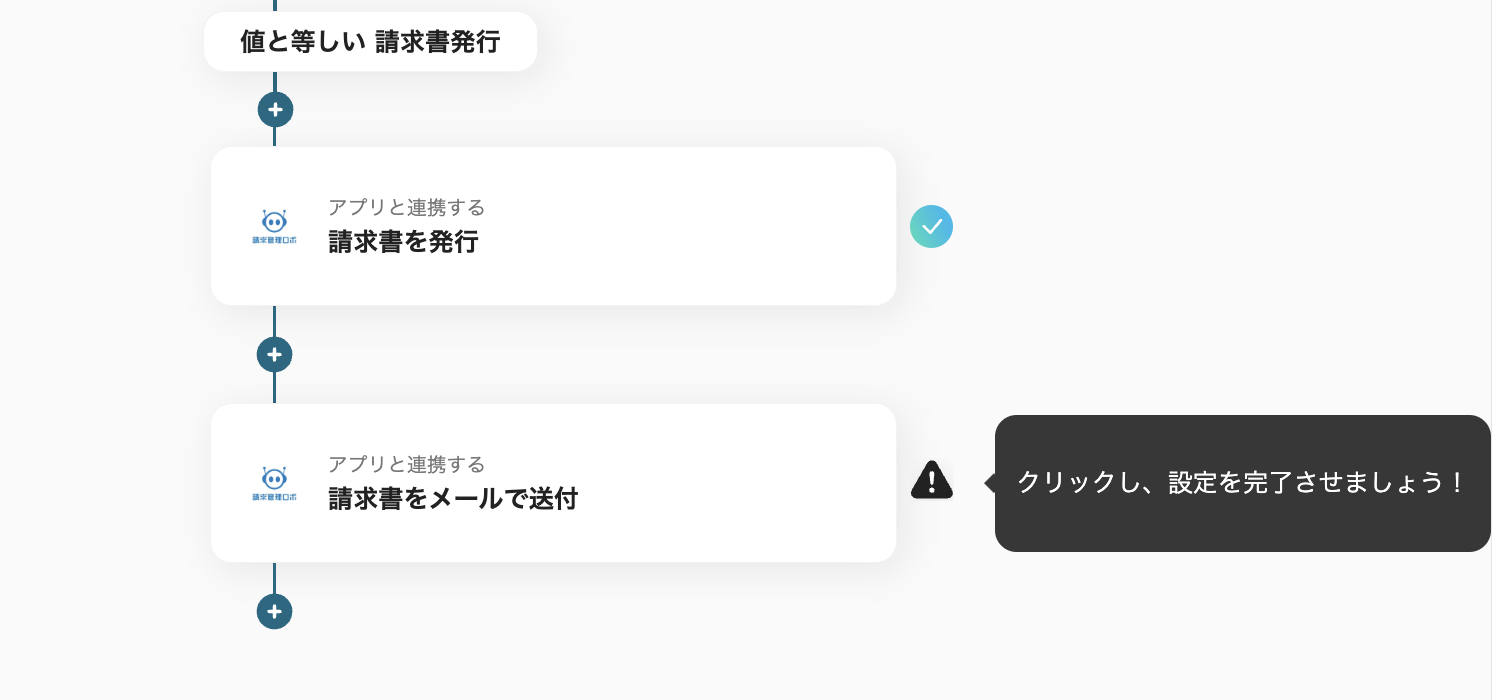The image size is (1496, 700).
Task: Open the 請求書をメールで送付 step title
Action: [x=453, y=498]
